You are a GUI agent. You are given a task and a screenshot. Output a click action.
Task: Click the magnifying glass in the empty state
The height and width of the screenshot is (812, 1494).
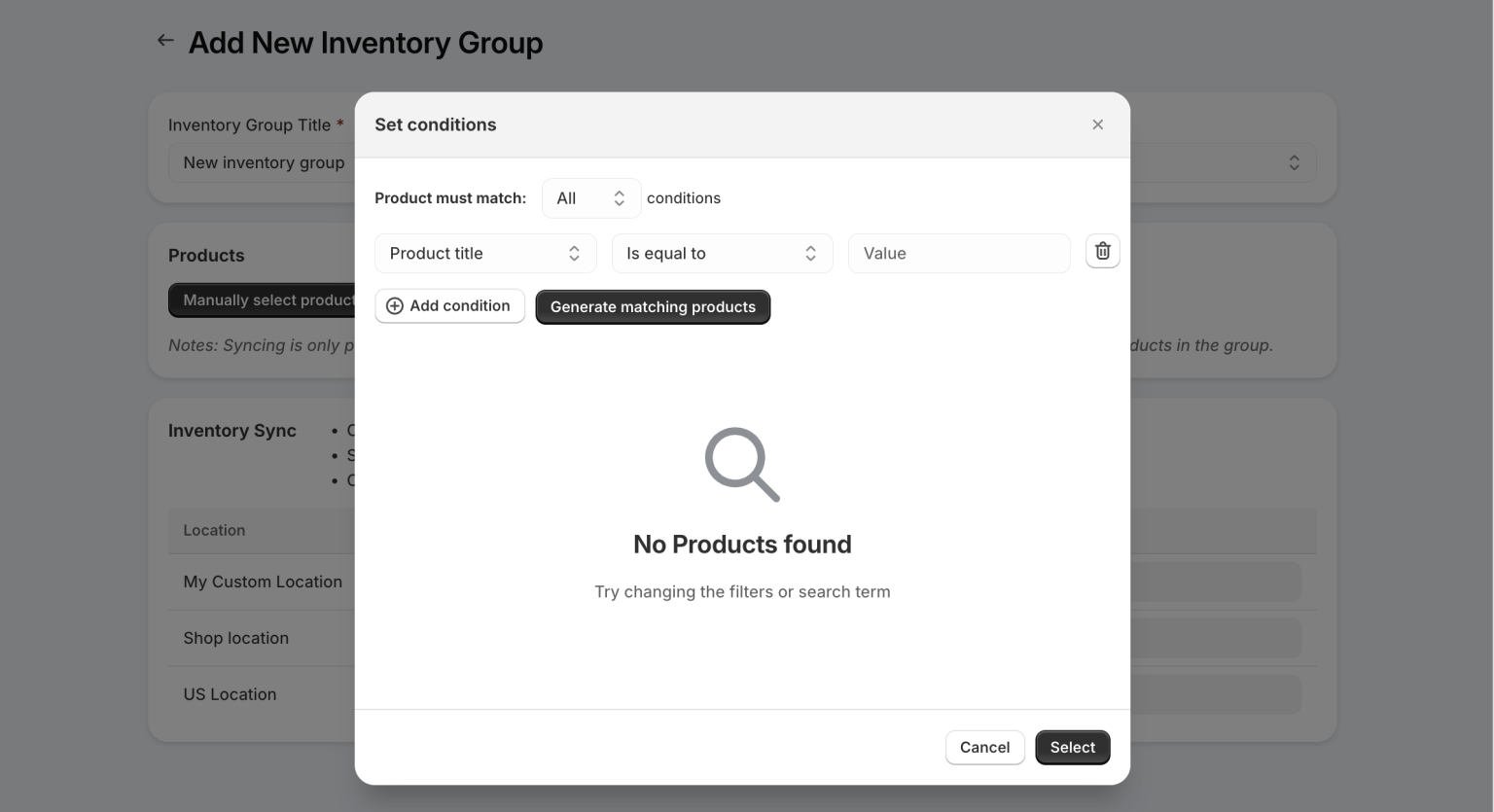(x=741, y=465)
